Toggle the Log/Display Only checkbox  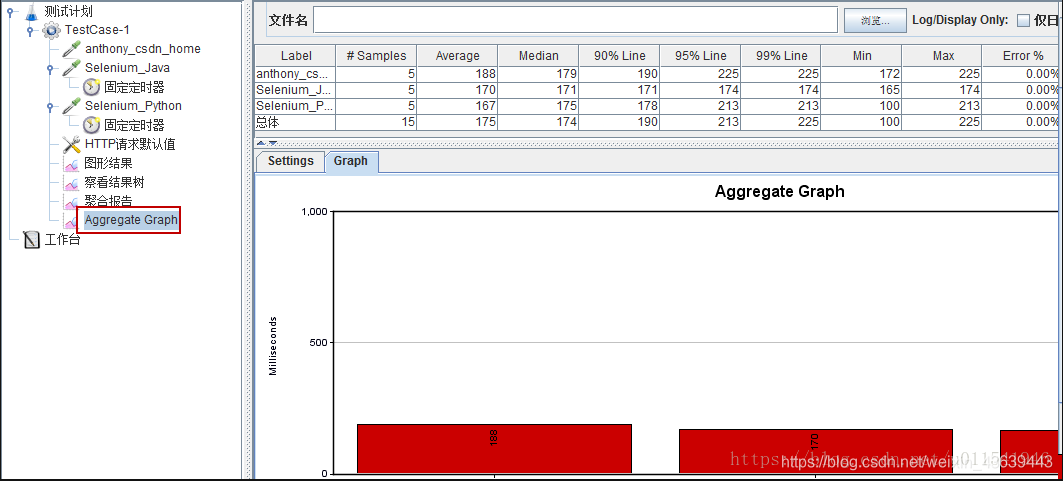[1023, 20]
